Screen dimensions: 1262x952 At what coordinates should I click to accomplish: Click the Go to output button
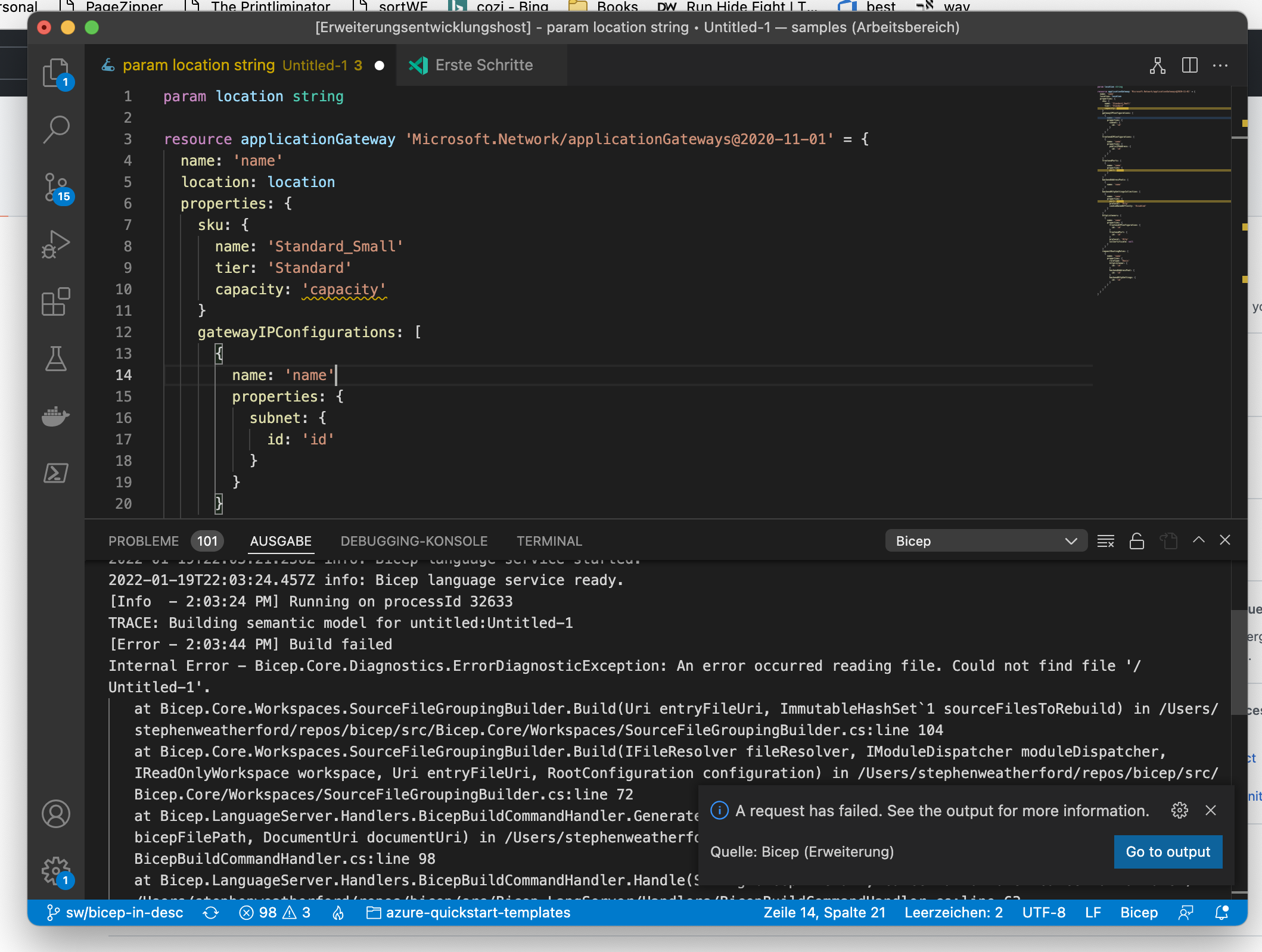pyautogui.click(x=1167, y=852)
